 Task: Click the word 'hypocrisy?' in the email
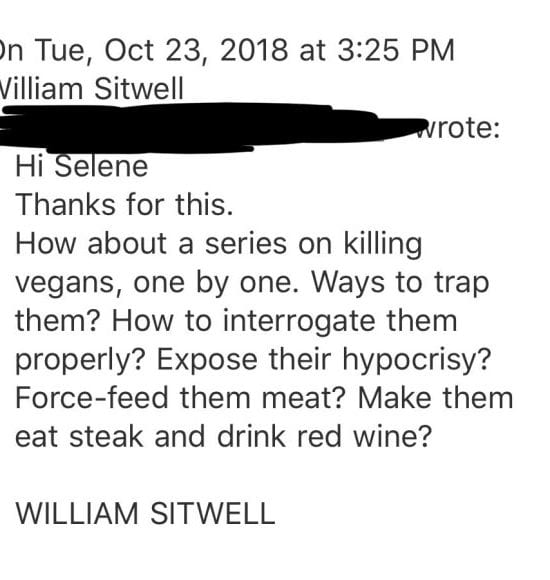coord(416,360)
